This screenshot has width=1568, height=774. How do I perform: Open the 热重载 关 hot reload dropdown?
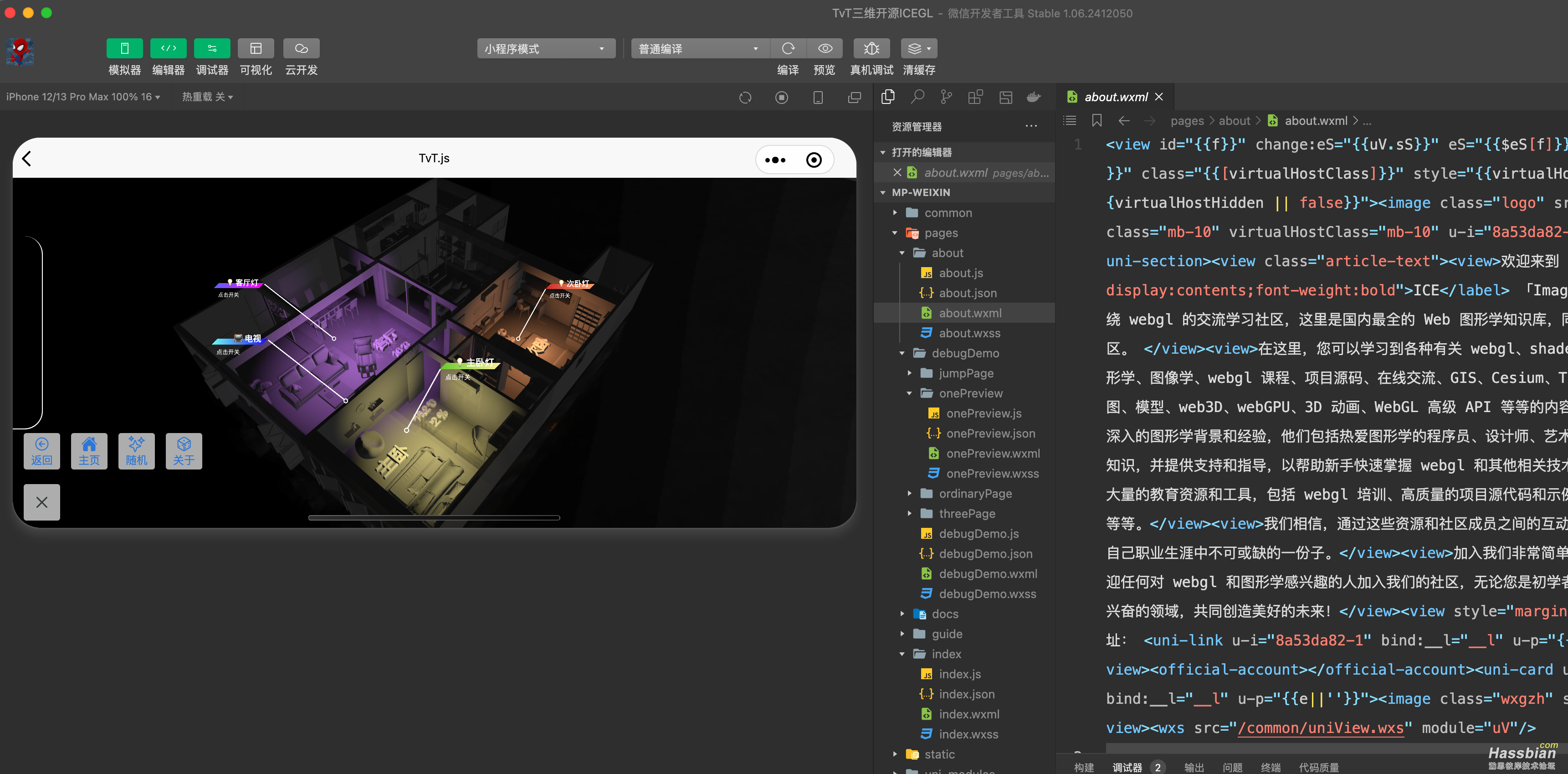click(207, 97)
